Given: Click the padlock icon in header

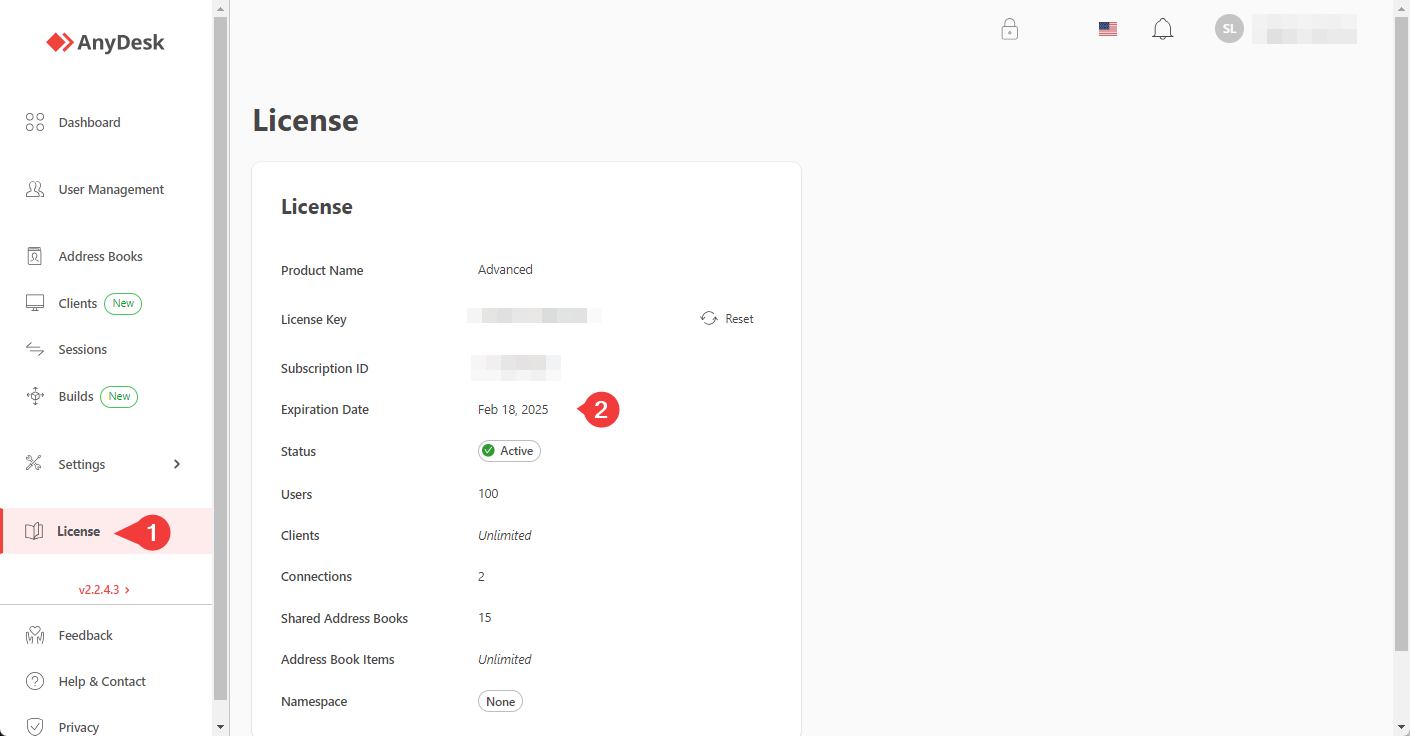Looking at the screenshot, I should click(1010, 29).
